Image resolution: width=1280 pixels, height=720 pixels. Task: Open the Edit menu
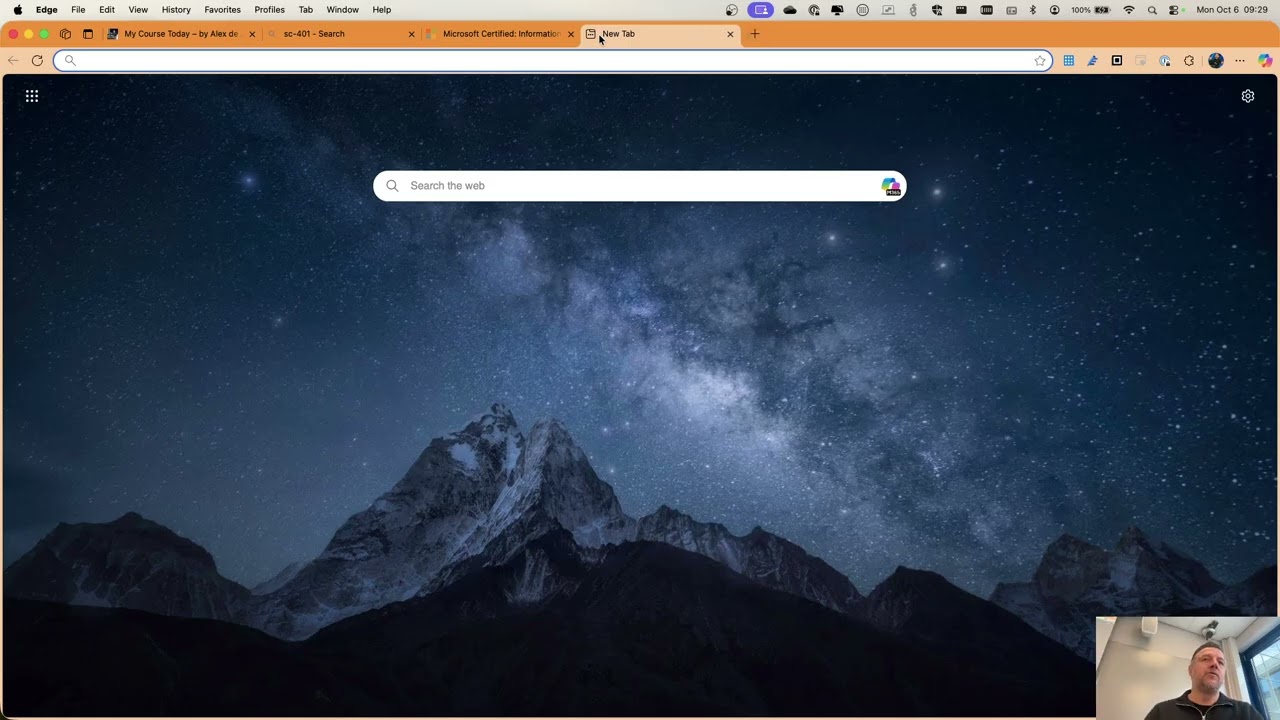pos(107,10)
